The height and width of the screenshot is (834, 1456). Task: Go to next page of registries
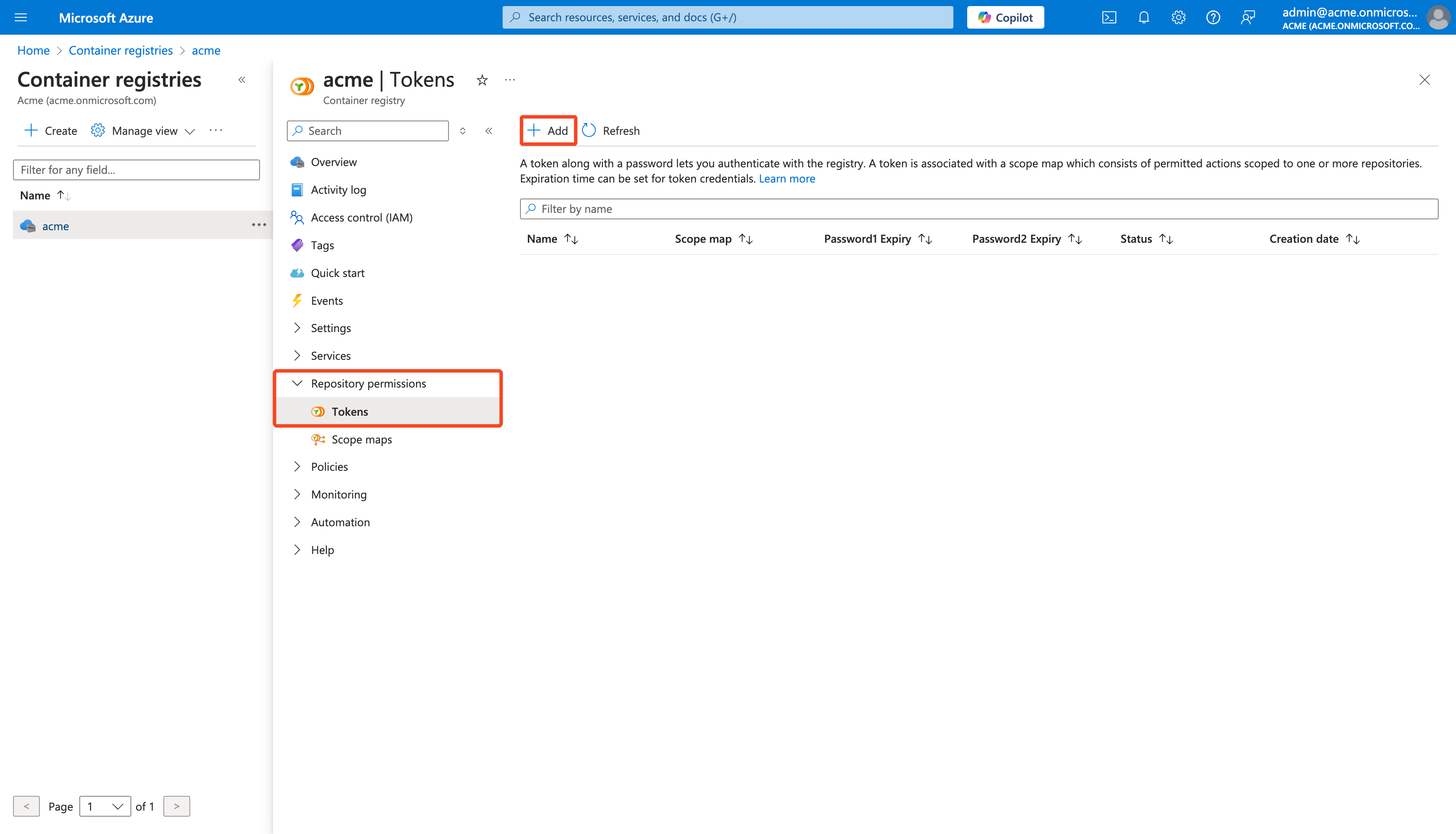176,806
